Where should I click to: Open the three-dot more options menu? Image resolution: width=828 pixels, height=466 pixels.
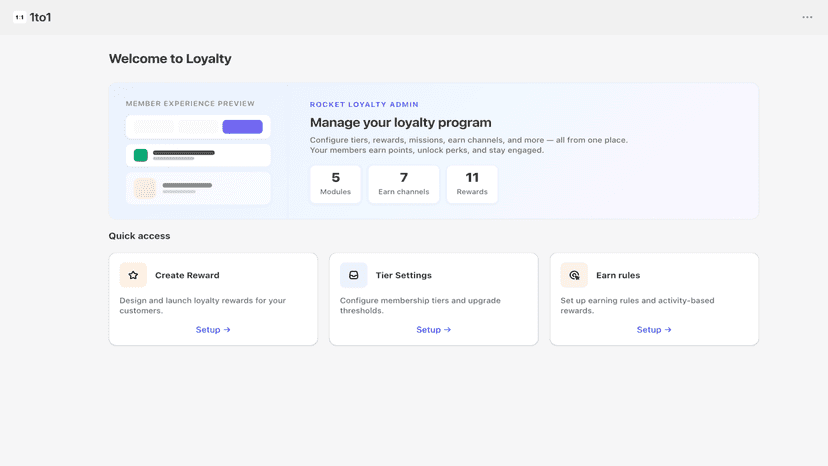[807, 17]
